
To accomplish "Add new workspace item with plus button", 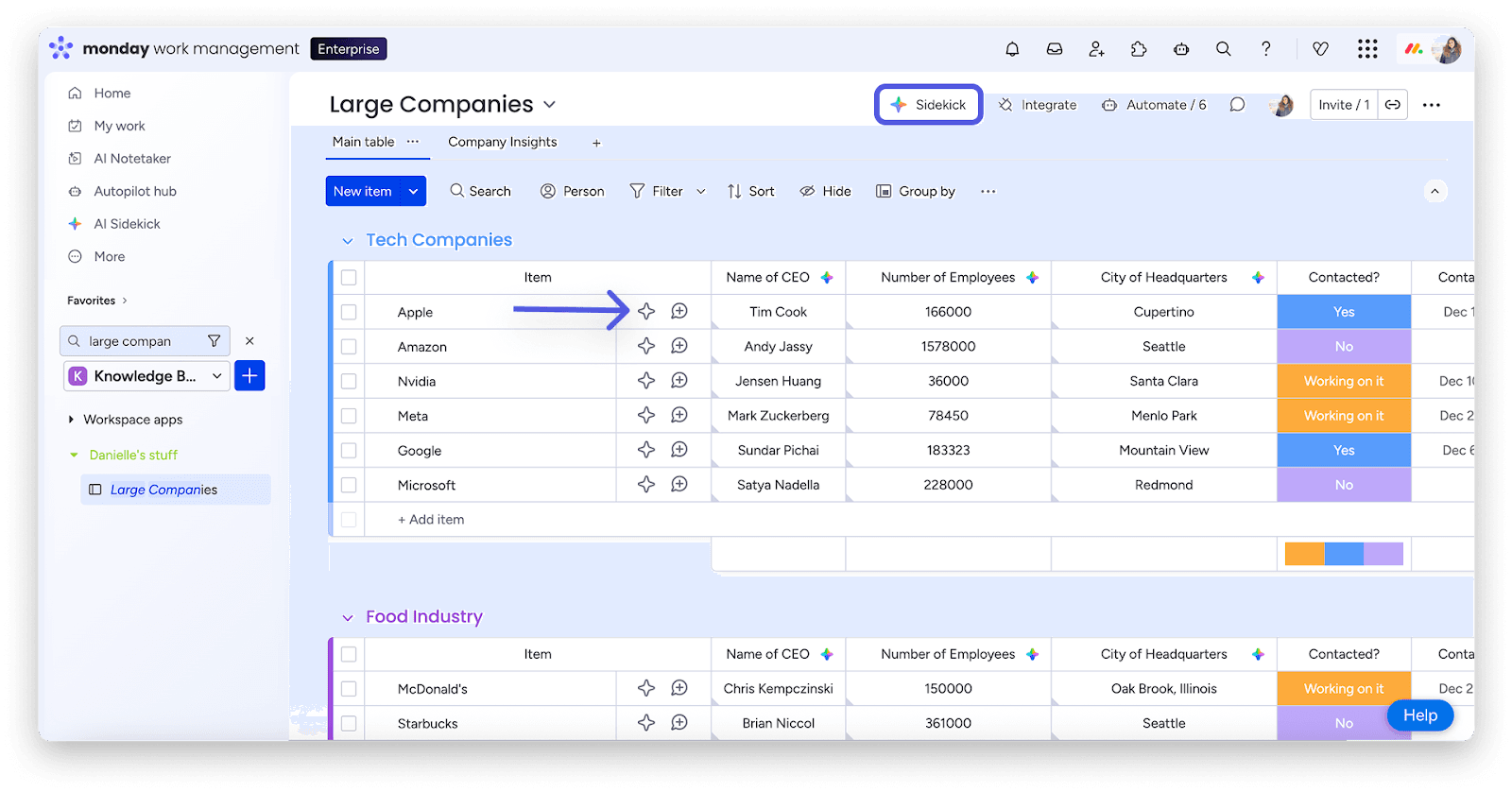I will tap(249, 376).
